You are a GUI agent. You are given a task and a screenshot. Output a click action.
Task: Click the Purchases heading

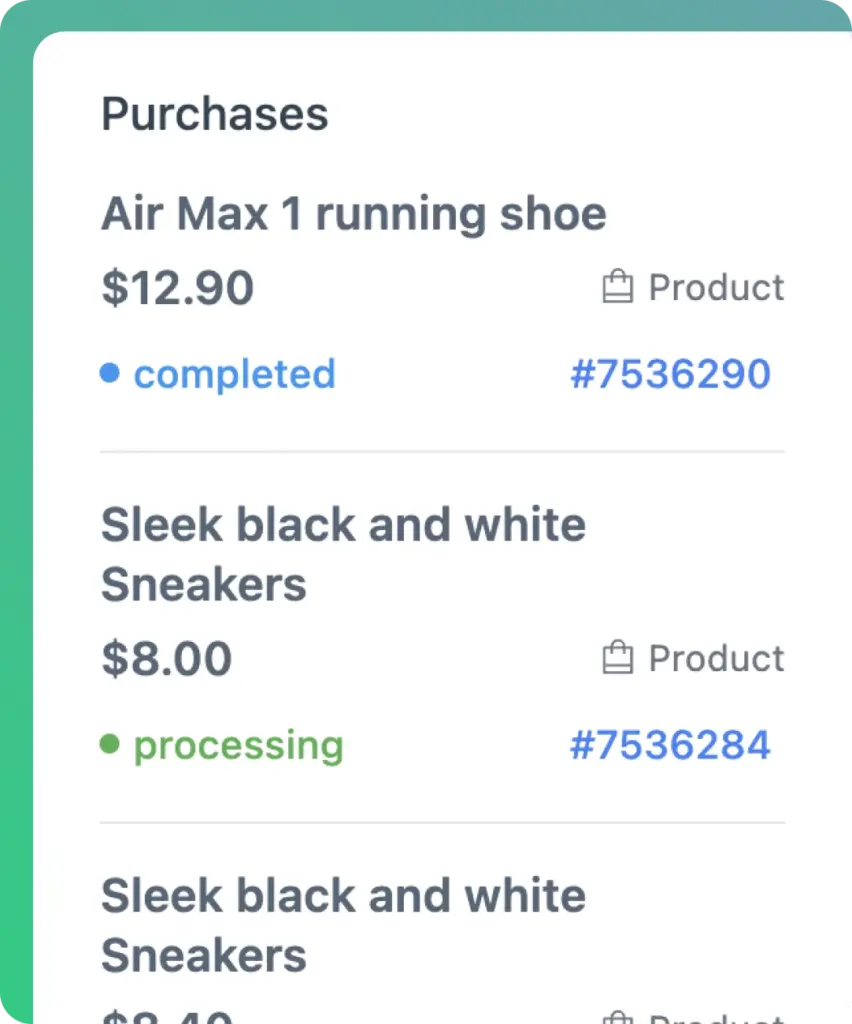click(214, 113)
